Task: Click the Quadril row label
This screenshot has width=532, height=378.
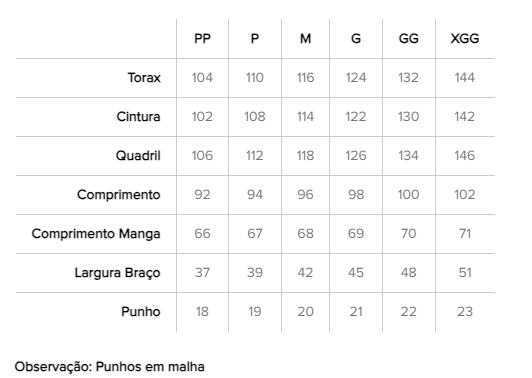Action: (138, 156)
